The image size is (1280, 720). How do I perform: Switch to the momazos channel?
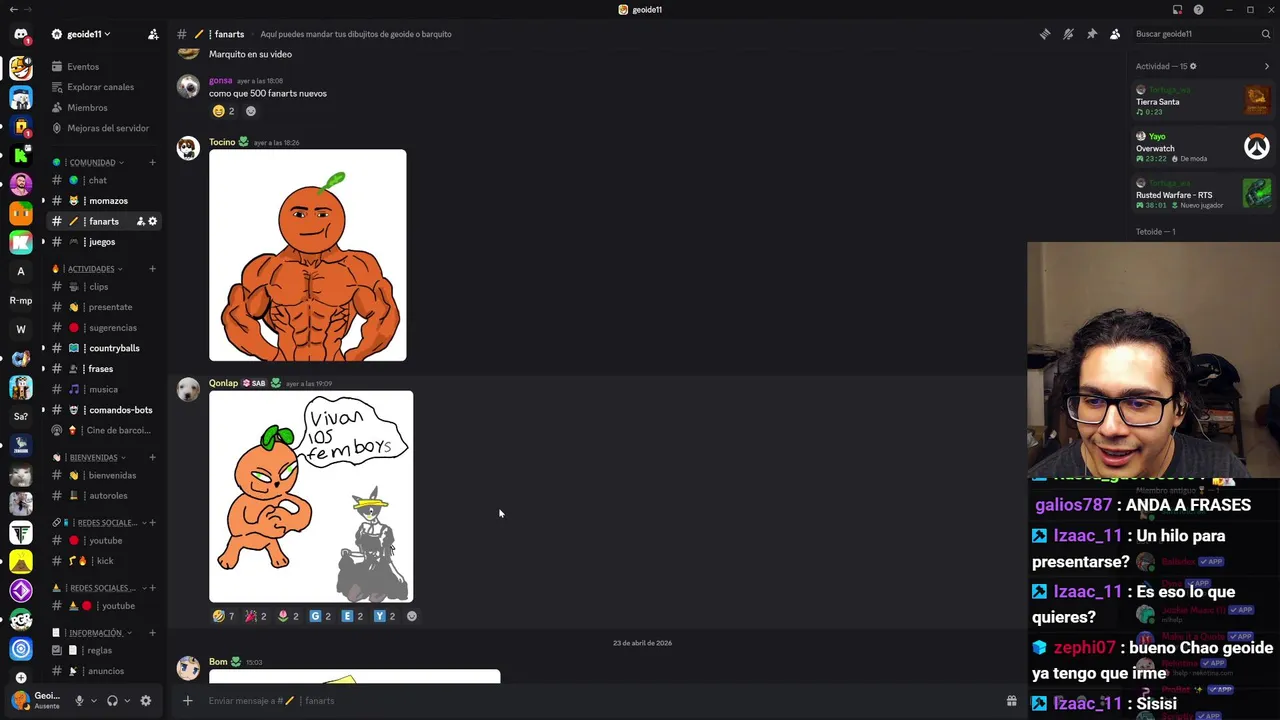pyautogui.click(x=104, y=201)
